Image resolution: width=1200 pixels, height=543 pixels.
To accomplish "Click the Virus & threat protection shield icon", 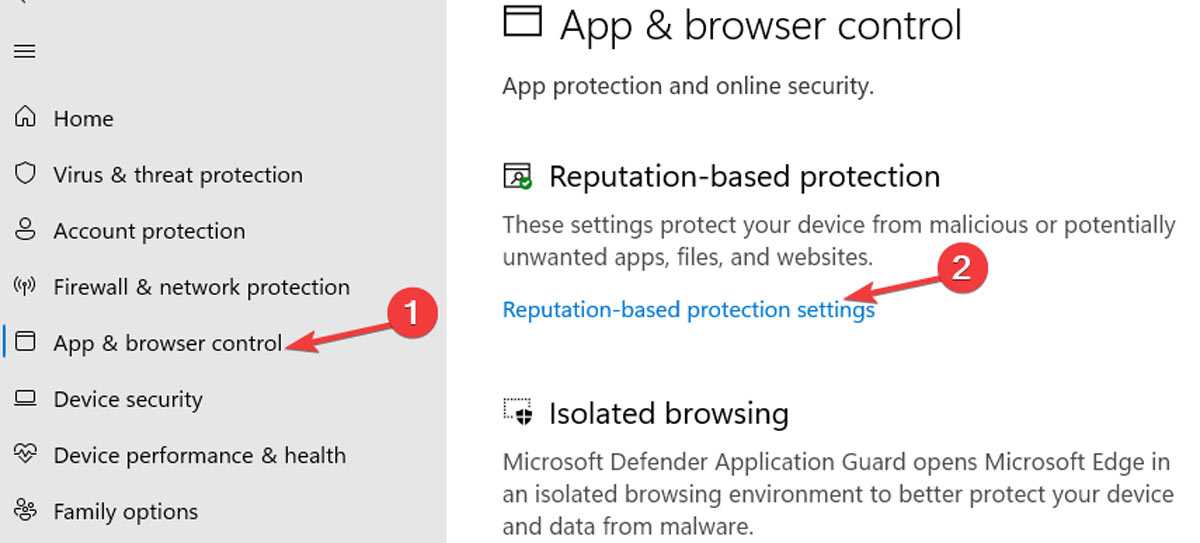I will pos(25,174).
